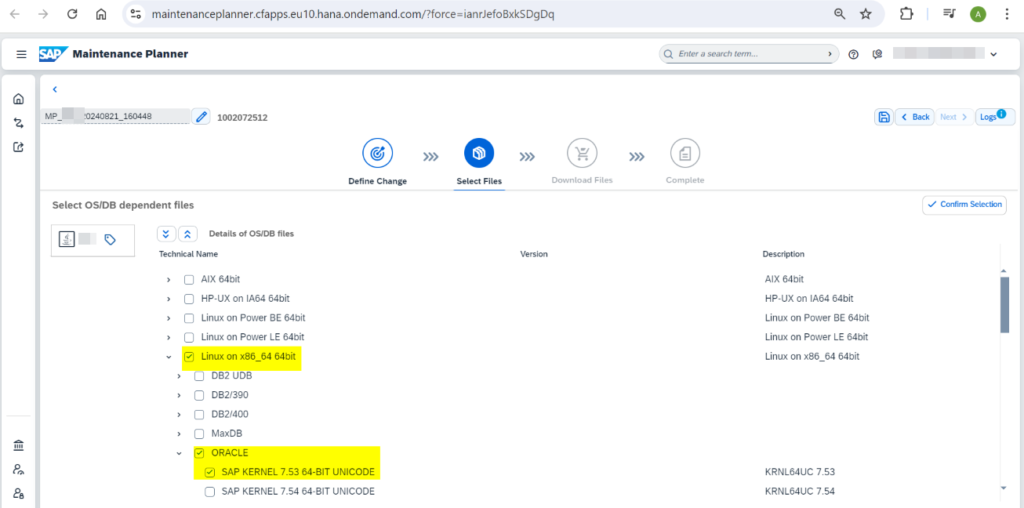Uncheck Linux on x86_64 64bit checkbox

pyautogui.click(x=189, y=357)
